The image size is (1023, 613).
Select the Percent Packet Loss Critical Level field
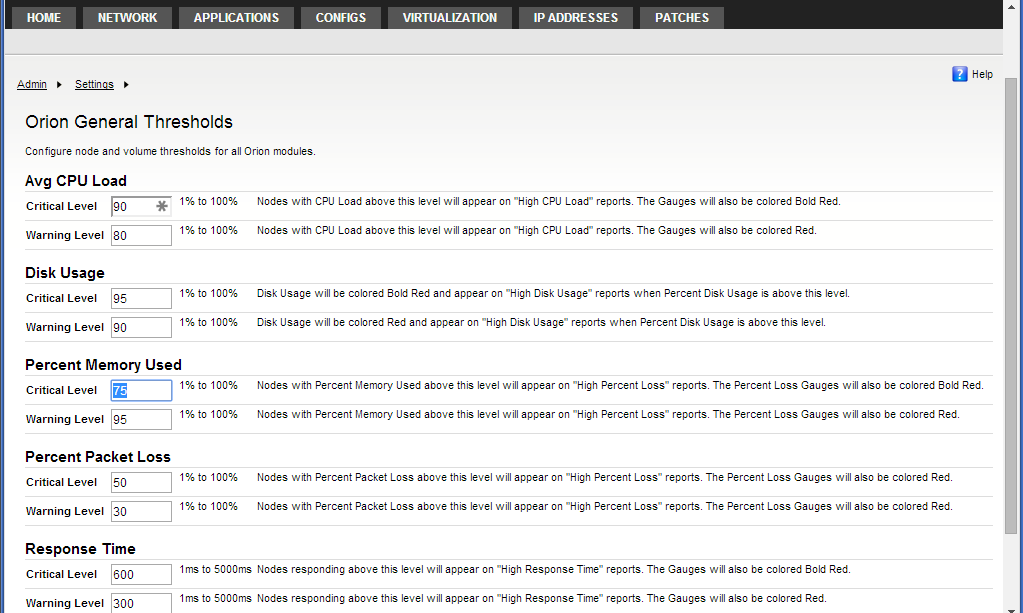click(141, 483)
